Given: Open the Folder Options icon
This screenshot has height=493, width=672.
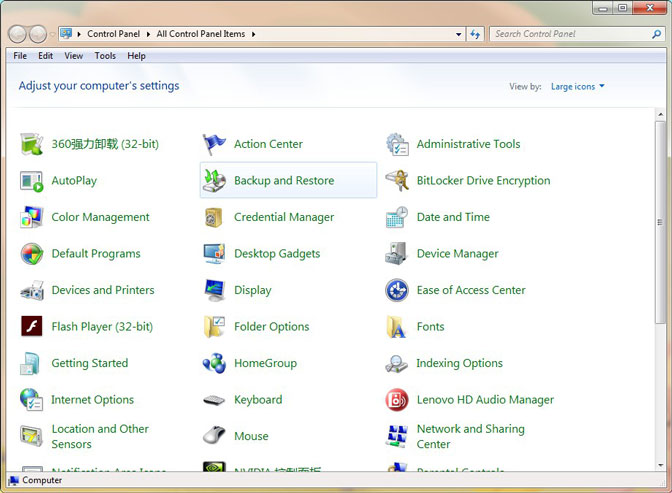Looking at the screenshot, I should click(x=214, y=327).
